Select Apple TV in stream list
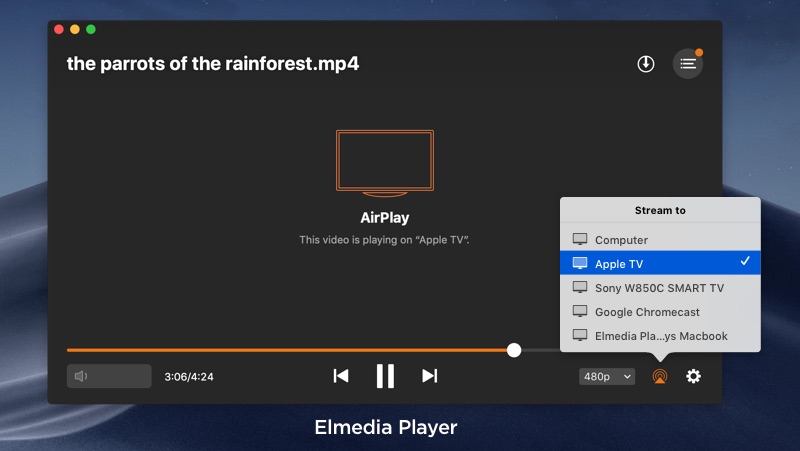Image resolution: width=800 pixels, height=451 pixels. point(660,263)
